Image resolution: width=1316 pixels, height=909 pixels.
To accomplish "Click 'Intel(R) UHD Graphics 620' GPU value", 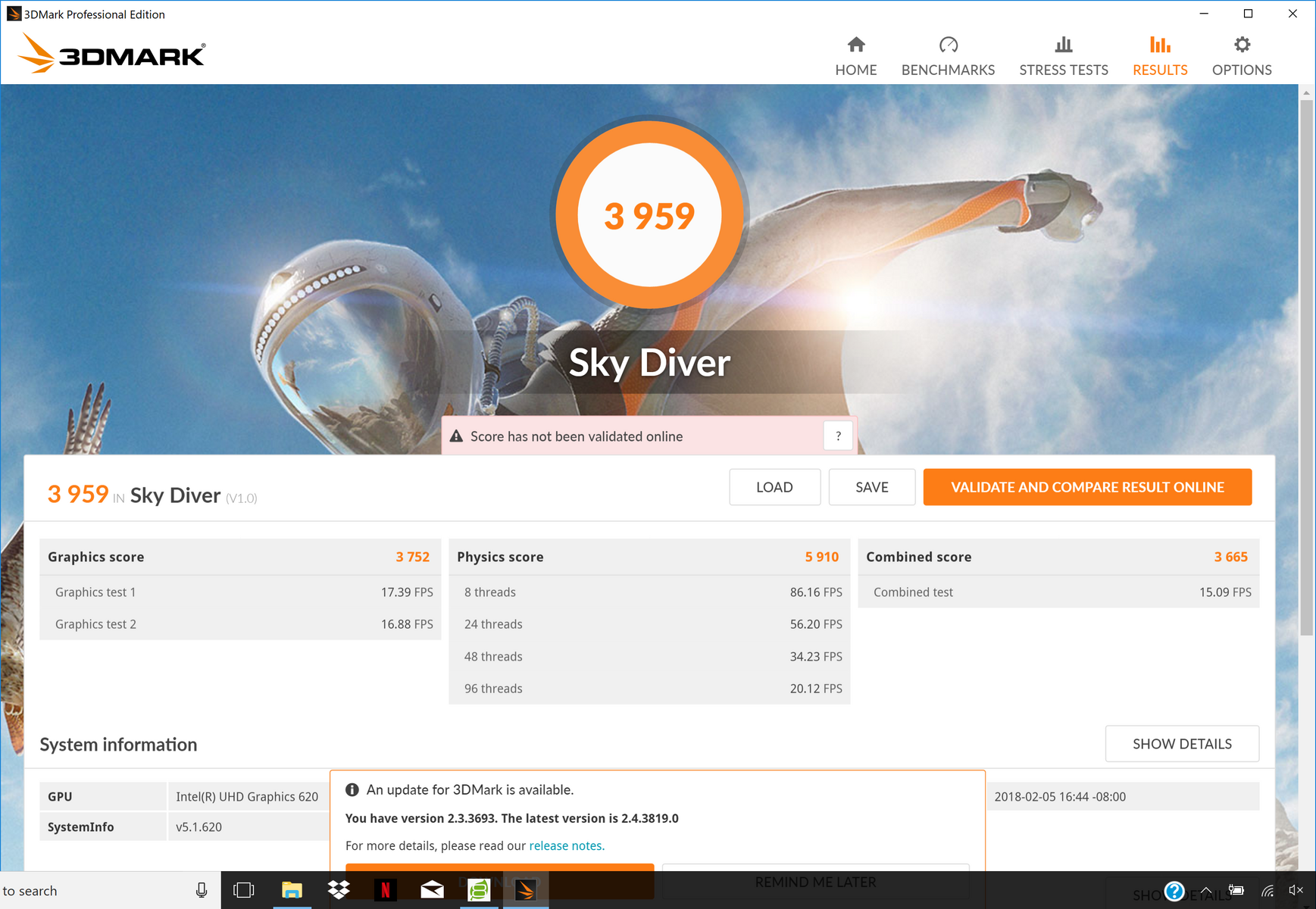I will coord(247,797).
